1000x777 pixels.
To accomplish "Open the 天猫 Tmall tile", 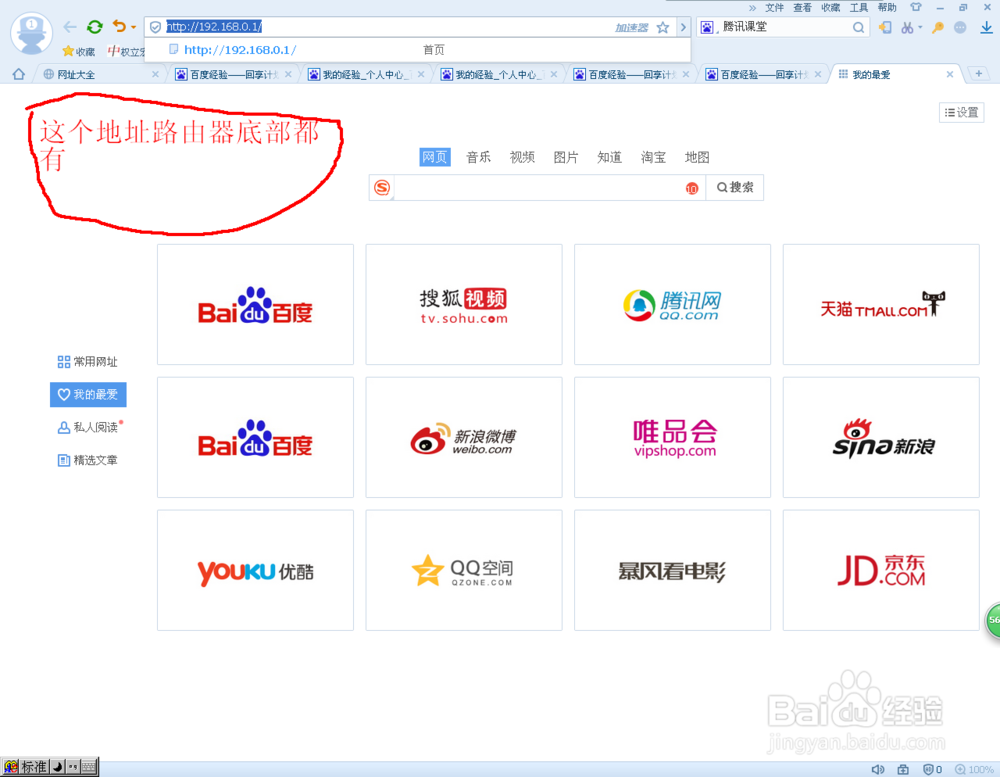I will (881, 304).
